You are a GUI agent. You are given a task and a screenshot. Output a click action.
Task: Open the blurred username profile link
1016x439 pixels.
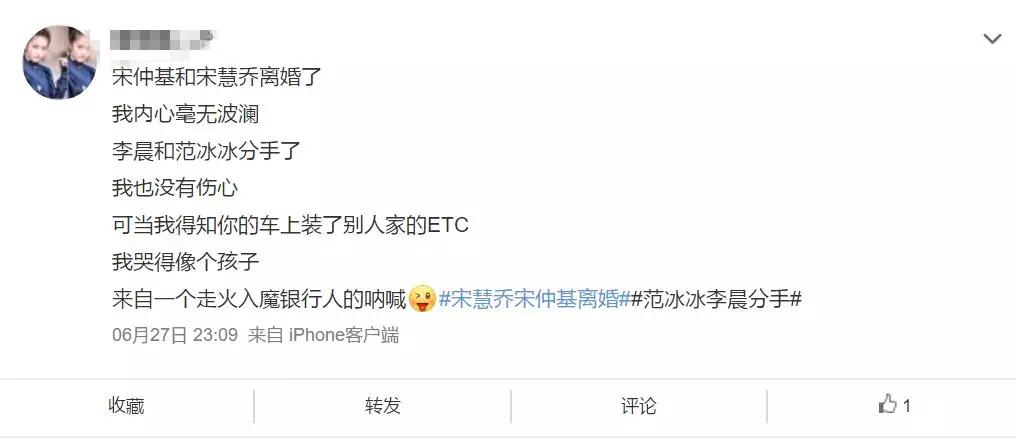[162, 40]
